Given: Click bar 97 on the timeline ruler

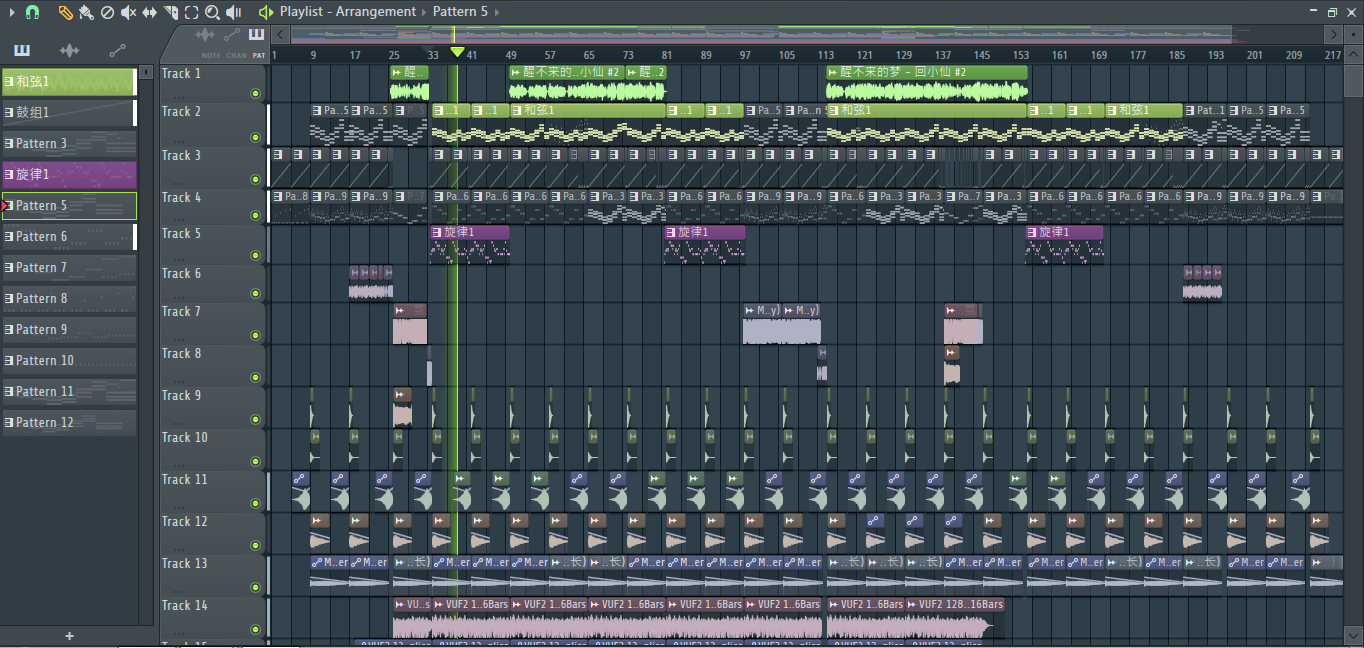Looking at the screenshot, I should click(745, 55).
